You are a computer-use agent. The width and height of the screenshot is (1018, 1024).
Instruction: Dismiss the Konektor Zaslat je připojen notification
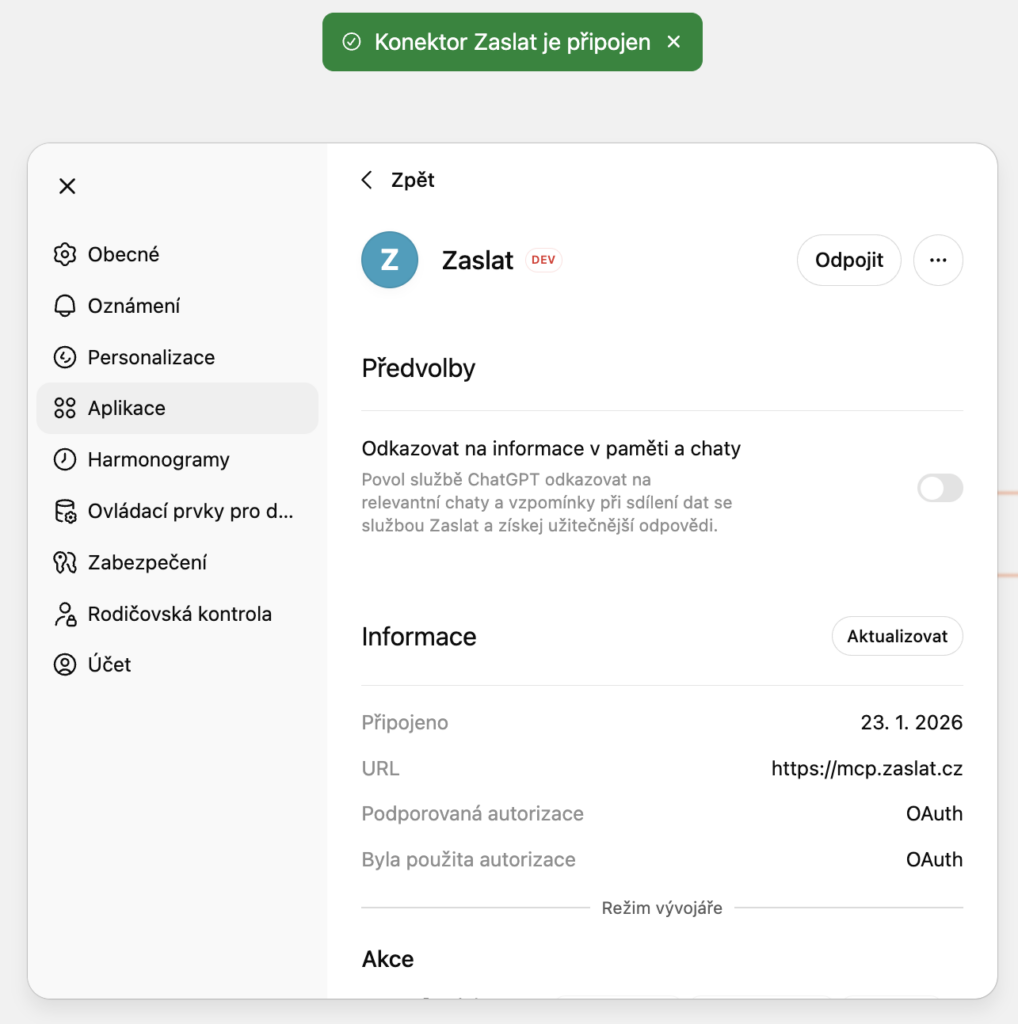pos(674,42)
